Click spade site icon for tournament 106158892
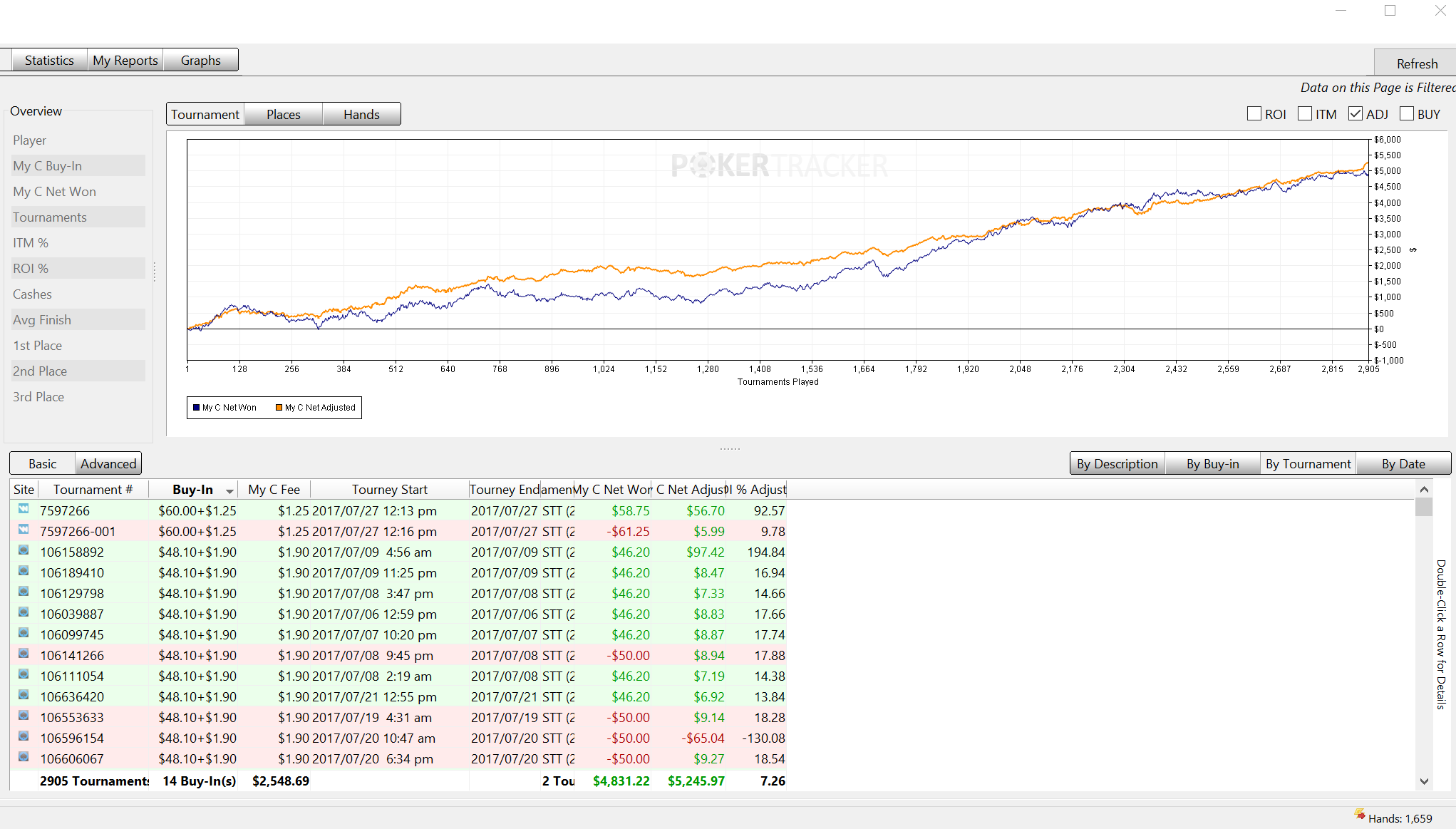Viewport: 1456px width, 829px height. point(24,550)
